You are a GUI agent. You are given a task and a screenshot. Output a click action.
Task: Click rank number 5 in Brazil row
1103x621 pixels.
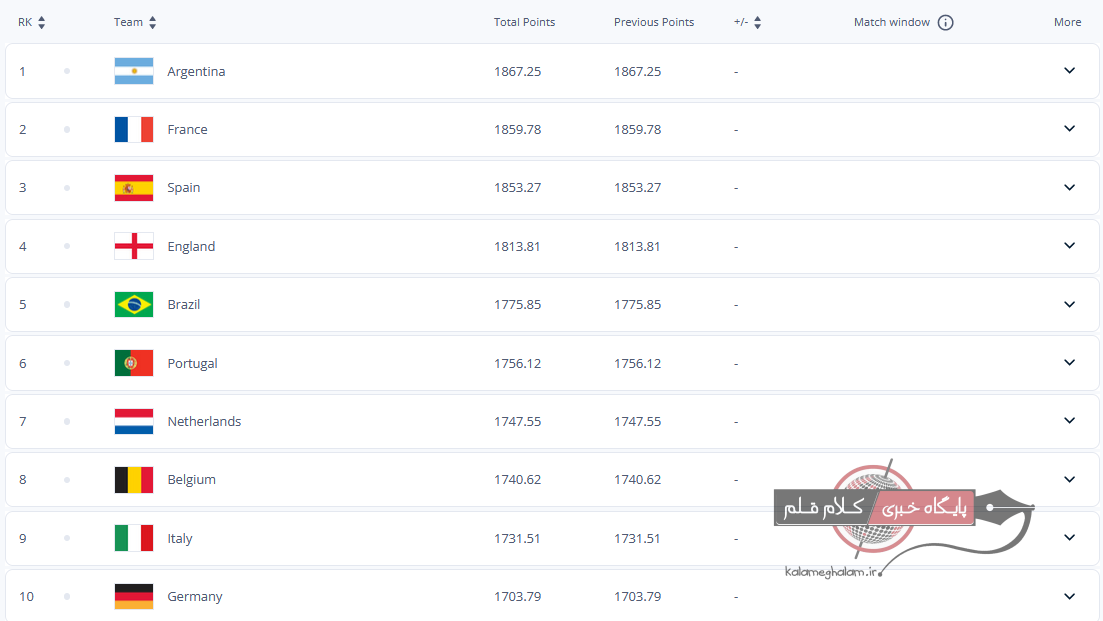pyautogui.click(x=23, y=305)
